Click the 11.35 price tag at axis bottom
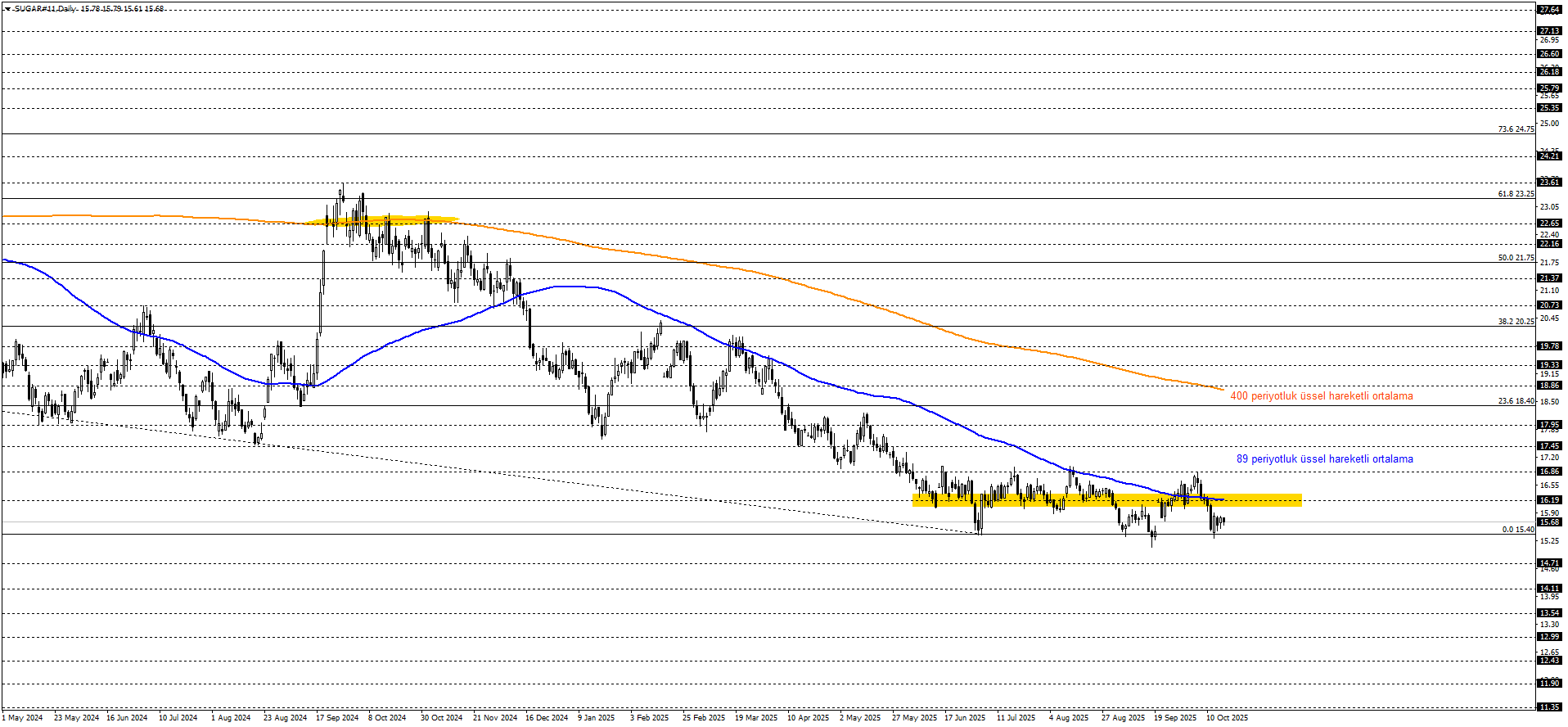Screen dimensions: 1568x727 tap(1548, 707)
